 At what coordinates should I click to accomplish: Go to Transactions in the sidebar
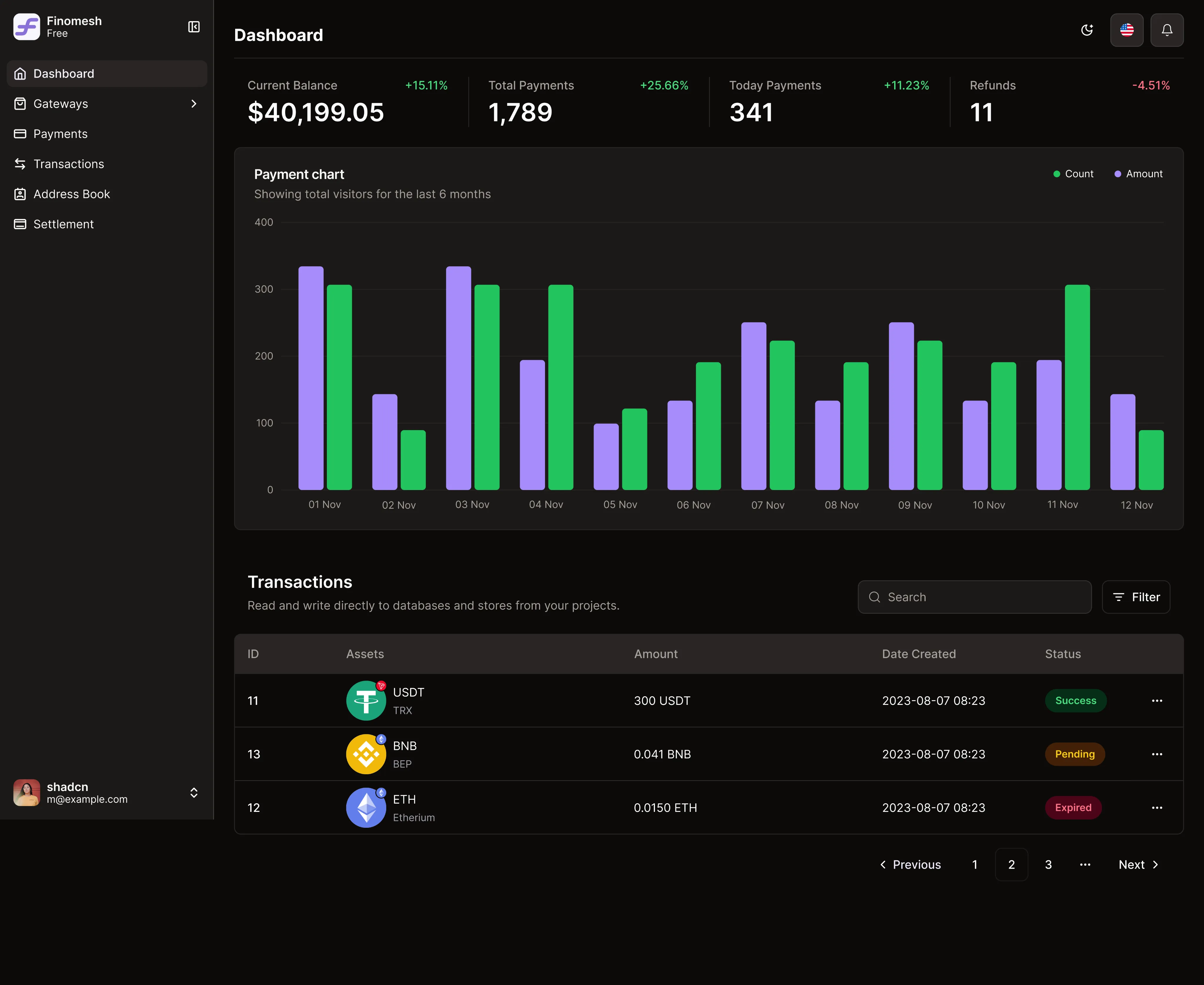click(x=107, y=164)
